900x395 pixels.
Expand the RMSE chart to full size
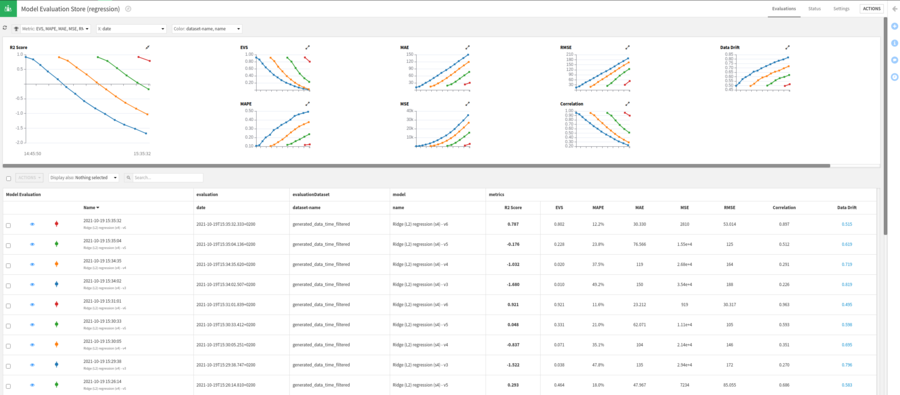[x=627, y=47]
